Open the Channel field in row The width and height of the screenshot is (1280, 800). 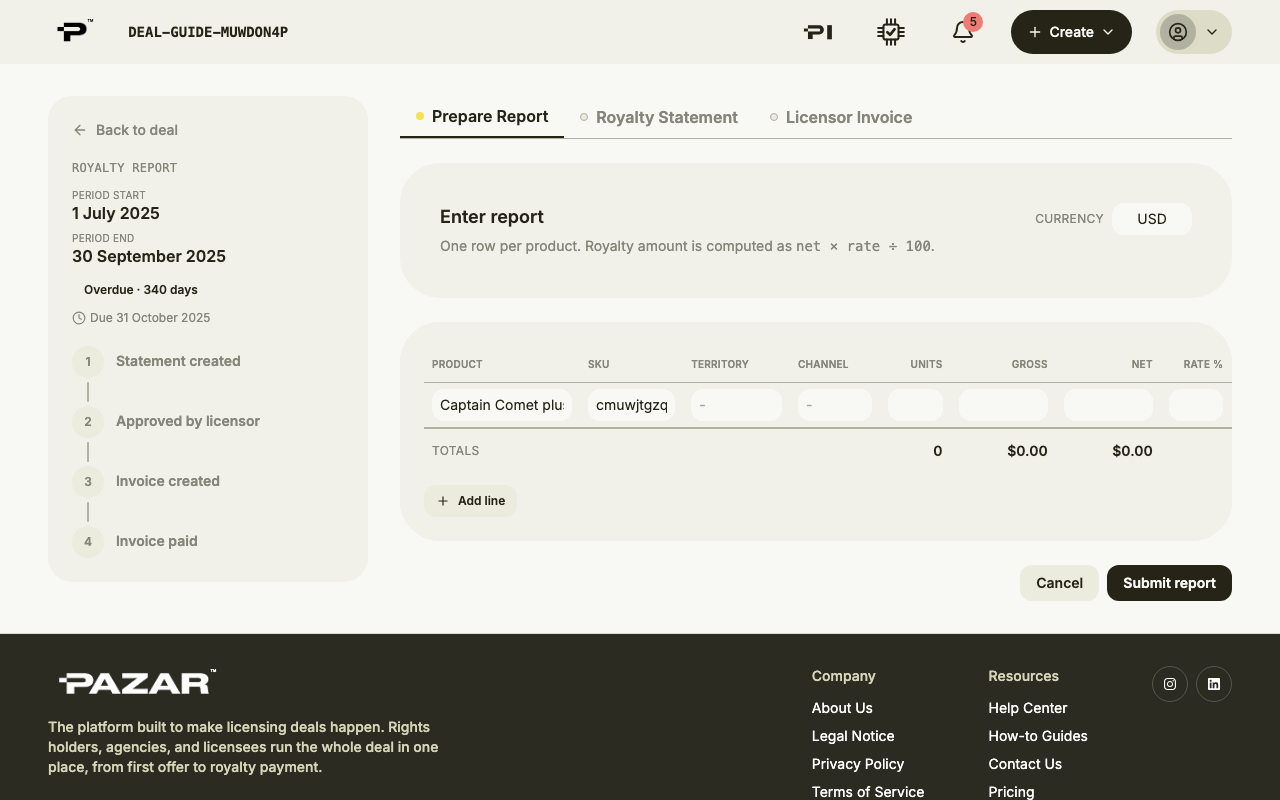[x=835, y=405]
